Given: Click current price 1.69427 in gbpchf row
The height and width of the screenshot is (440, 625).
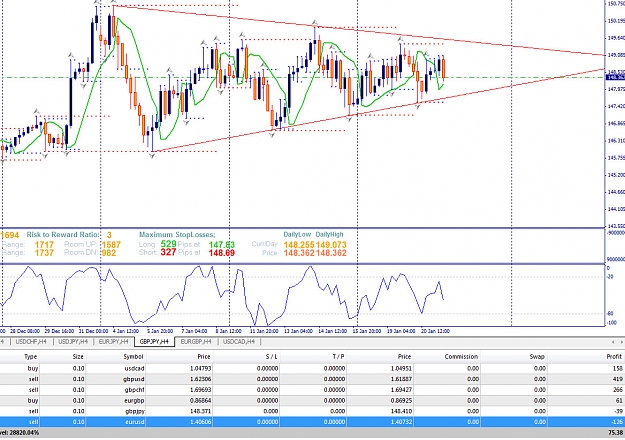Looking at the screenshot, I should 401,390.
